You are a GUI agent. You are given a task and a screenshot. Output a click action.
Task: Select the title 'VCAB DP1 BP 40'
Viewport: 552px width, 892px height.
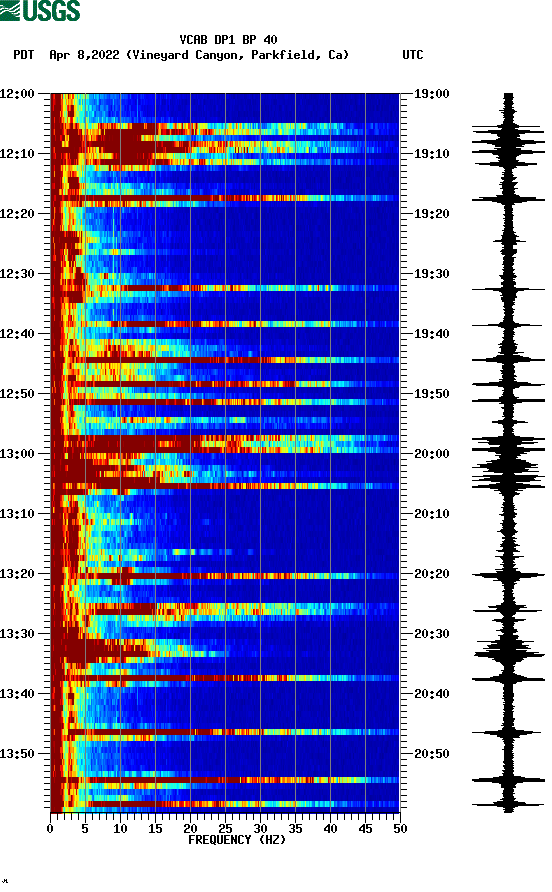[x=228, y=40]
